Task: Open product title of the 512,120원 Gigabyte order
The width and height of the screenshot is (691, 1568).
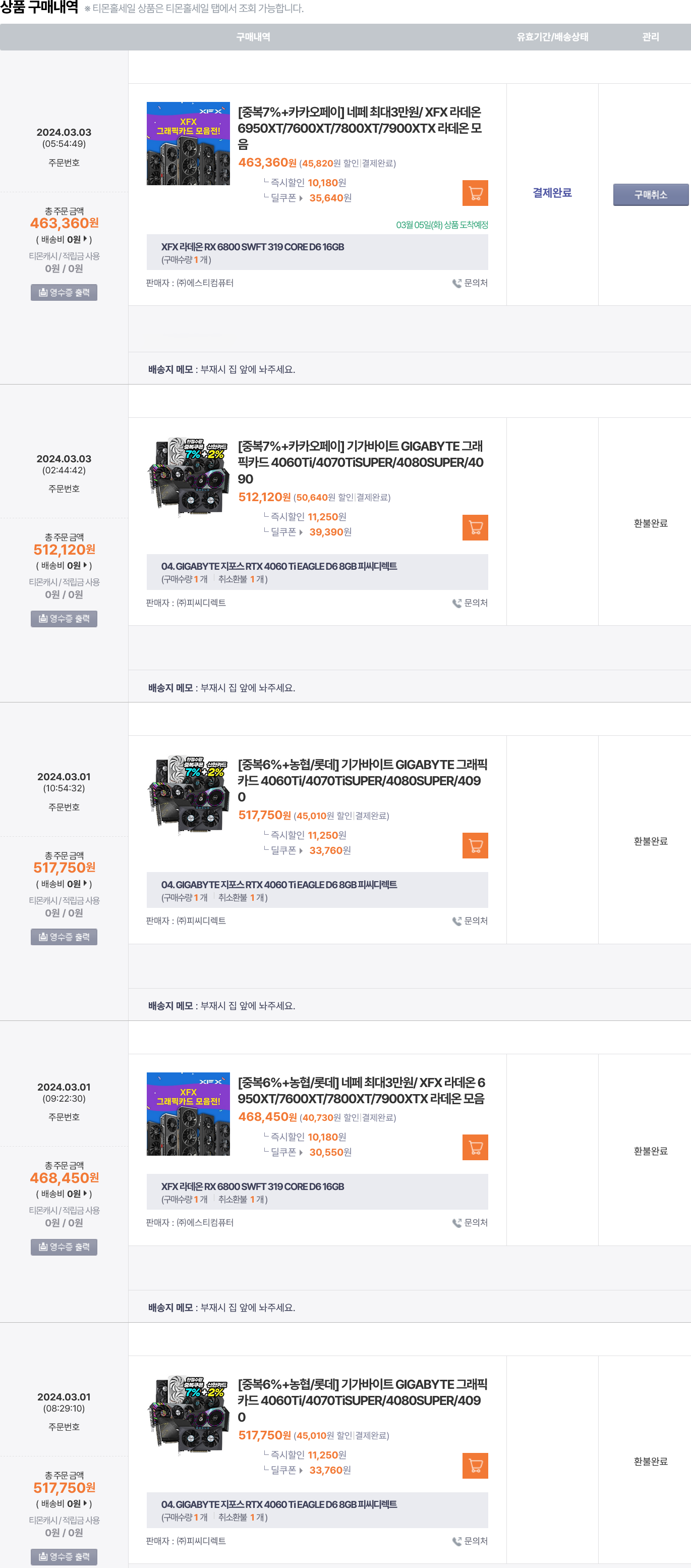Action: point(361,463)
